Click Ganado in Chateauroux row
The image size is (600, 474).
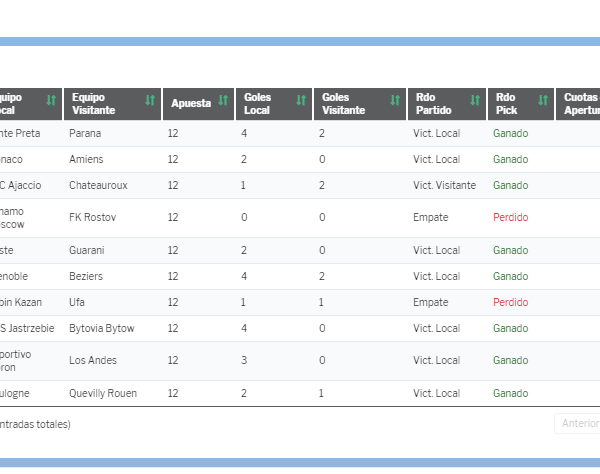tap(510, 185)
